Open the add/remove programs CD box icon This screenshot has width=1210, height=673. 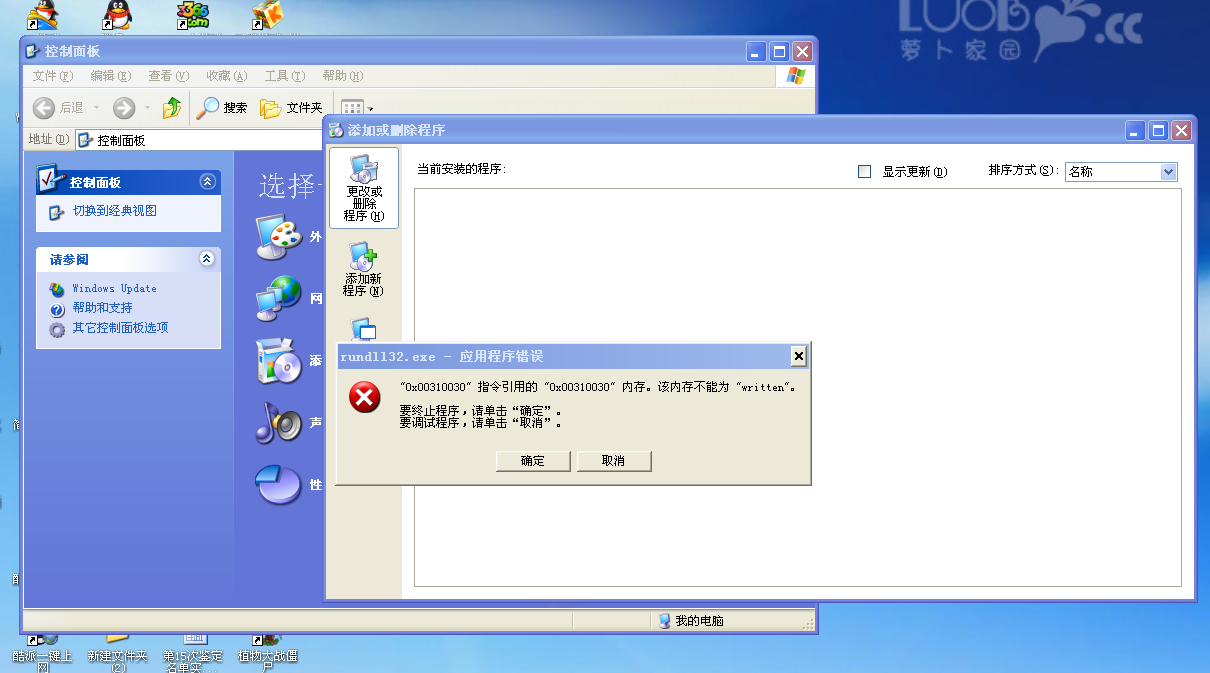(278, 361)
